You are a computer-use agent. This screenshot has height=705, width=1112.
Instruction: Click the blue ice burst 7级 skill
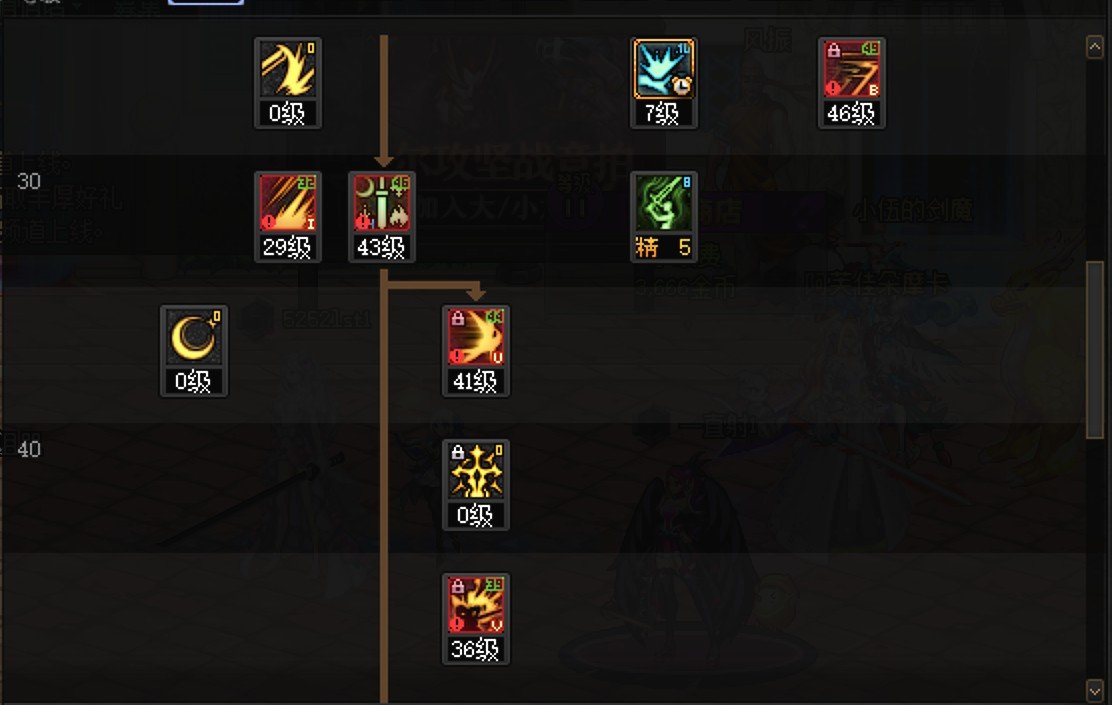[x=664, y=83]
